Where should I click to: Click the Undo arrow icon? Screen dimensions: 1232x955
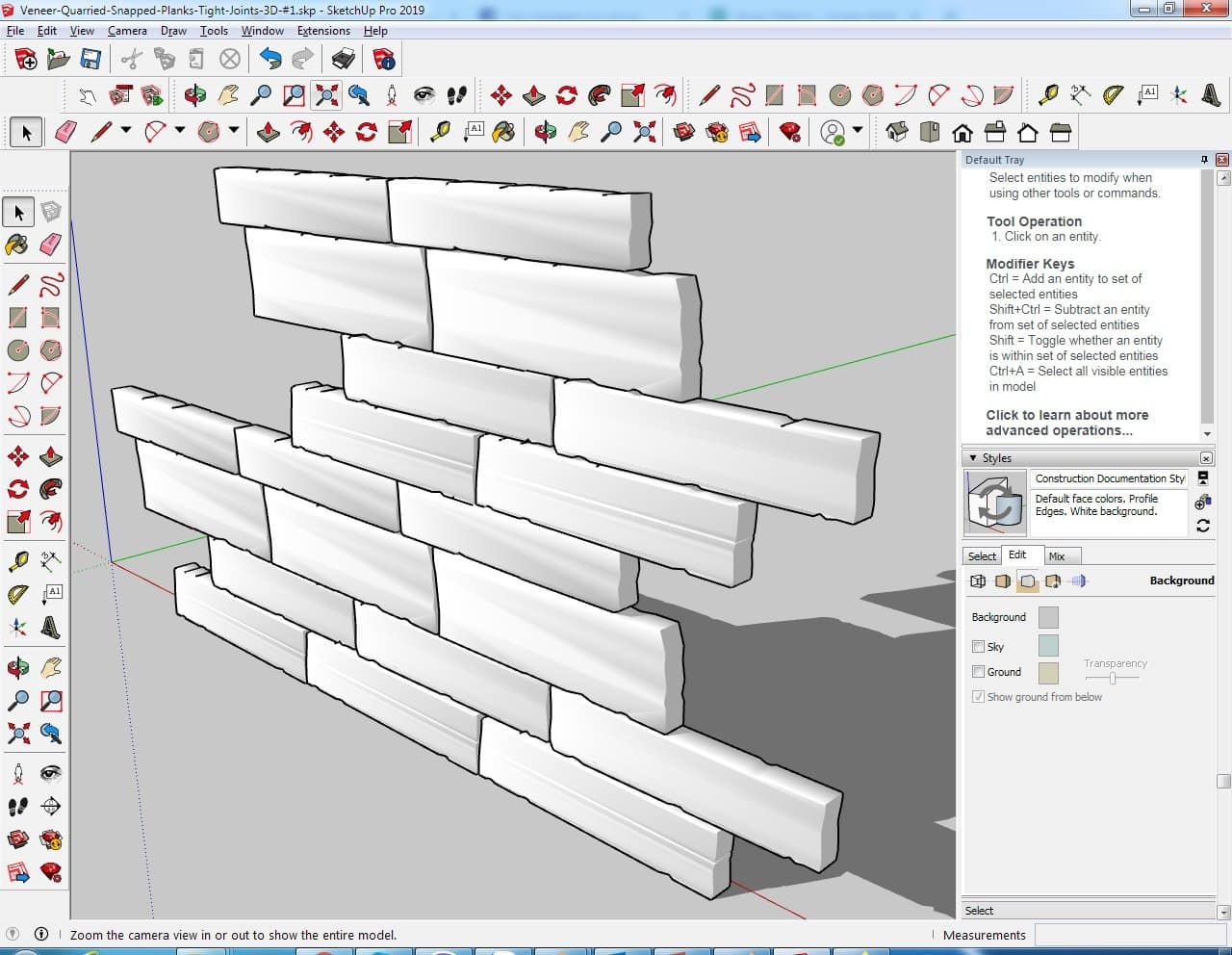click(x=270, y=60)
